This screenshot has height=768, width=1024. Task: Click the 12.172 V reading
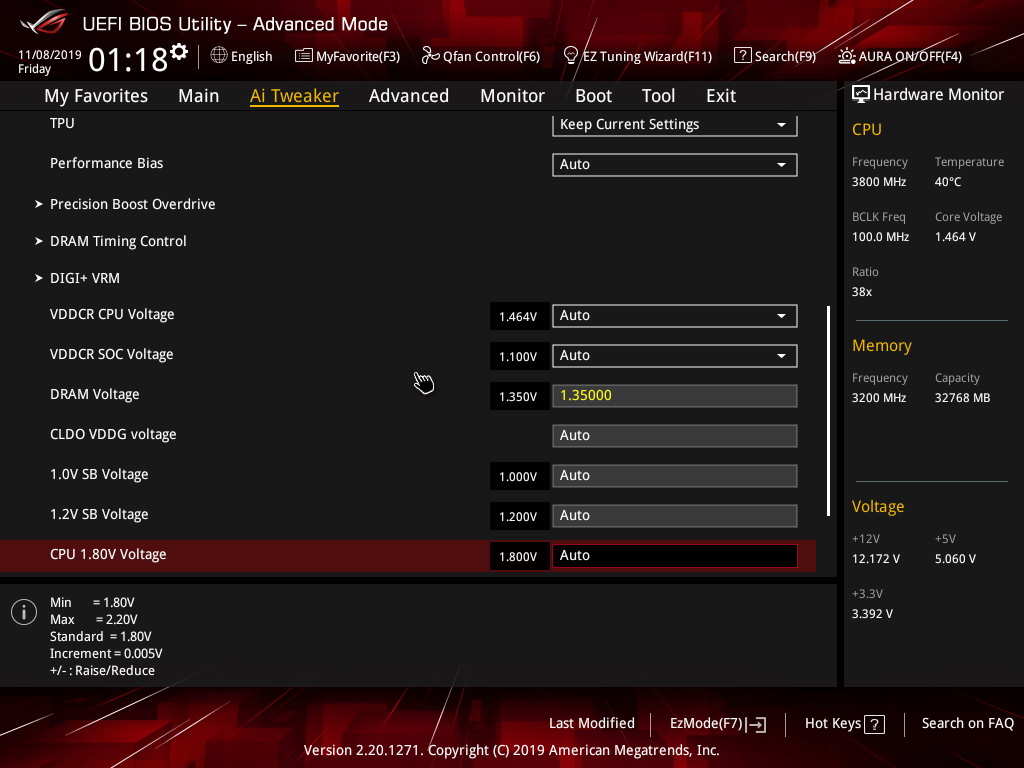click(x=875, y=559)
